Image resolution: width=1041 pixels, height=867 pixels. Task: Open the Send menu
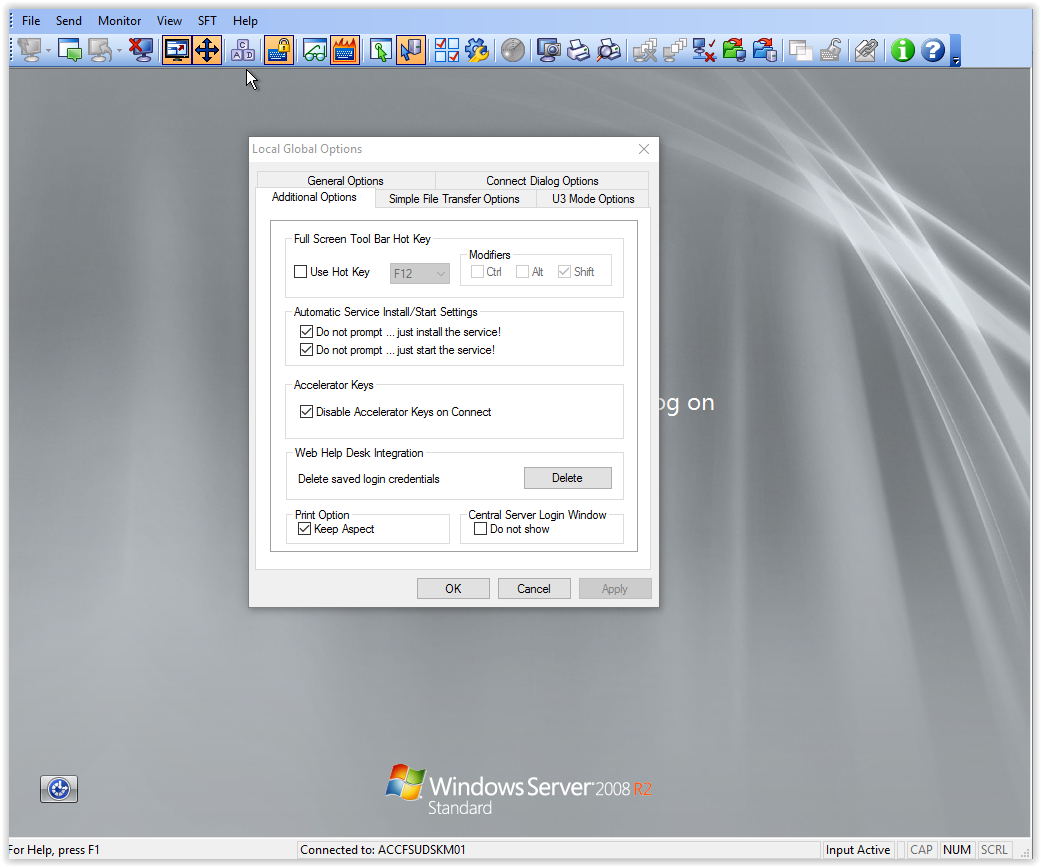pos(68,21)
